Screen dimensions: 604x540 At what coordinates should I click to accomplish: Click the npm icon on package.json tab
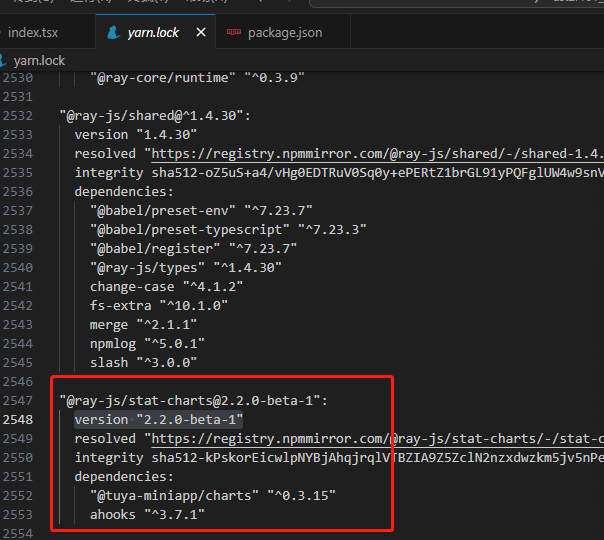[234, 32]
